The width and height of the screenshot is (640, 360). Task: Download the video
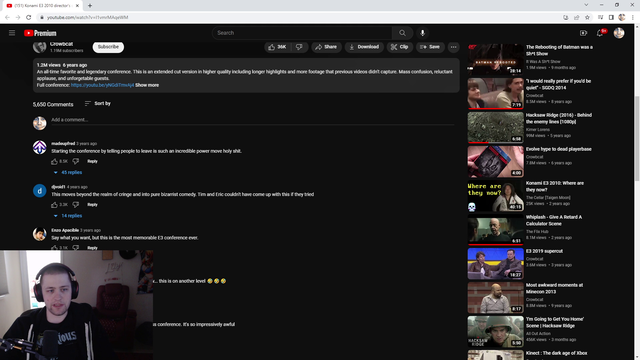click(364, 47)
